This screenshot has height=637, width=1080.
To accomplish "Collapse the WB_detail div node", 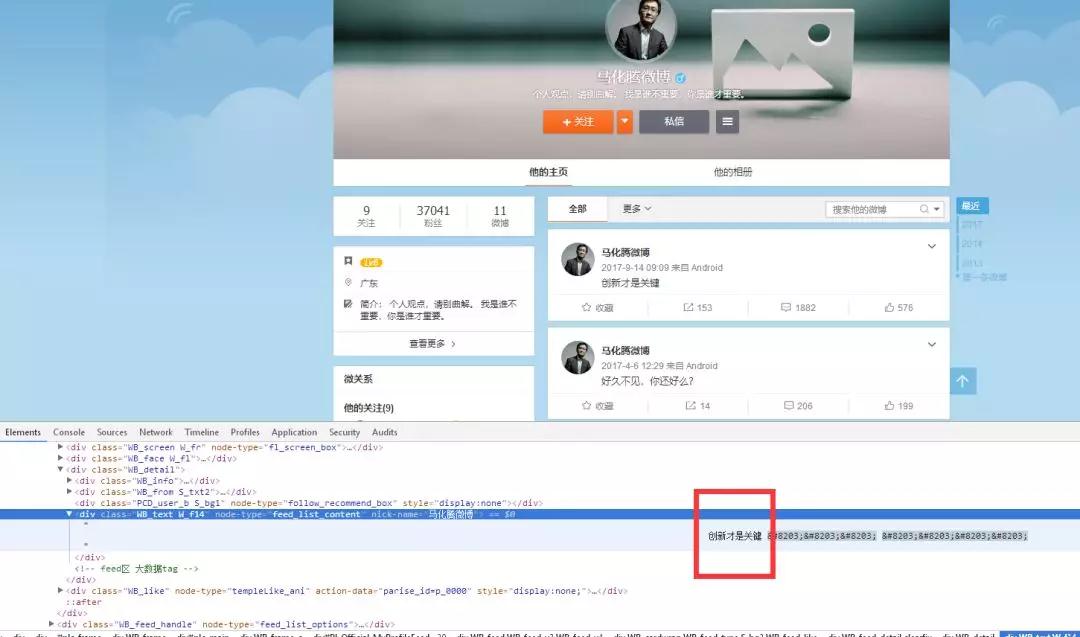I will point(61,469).
